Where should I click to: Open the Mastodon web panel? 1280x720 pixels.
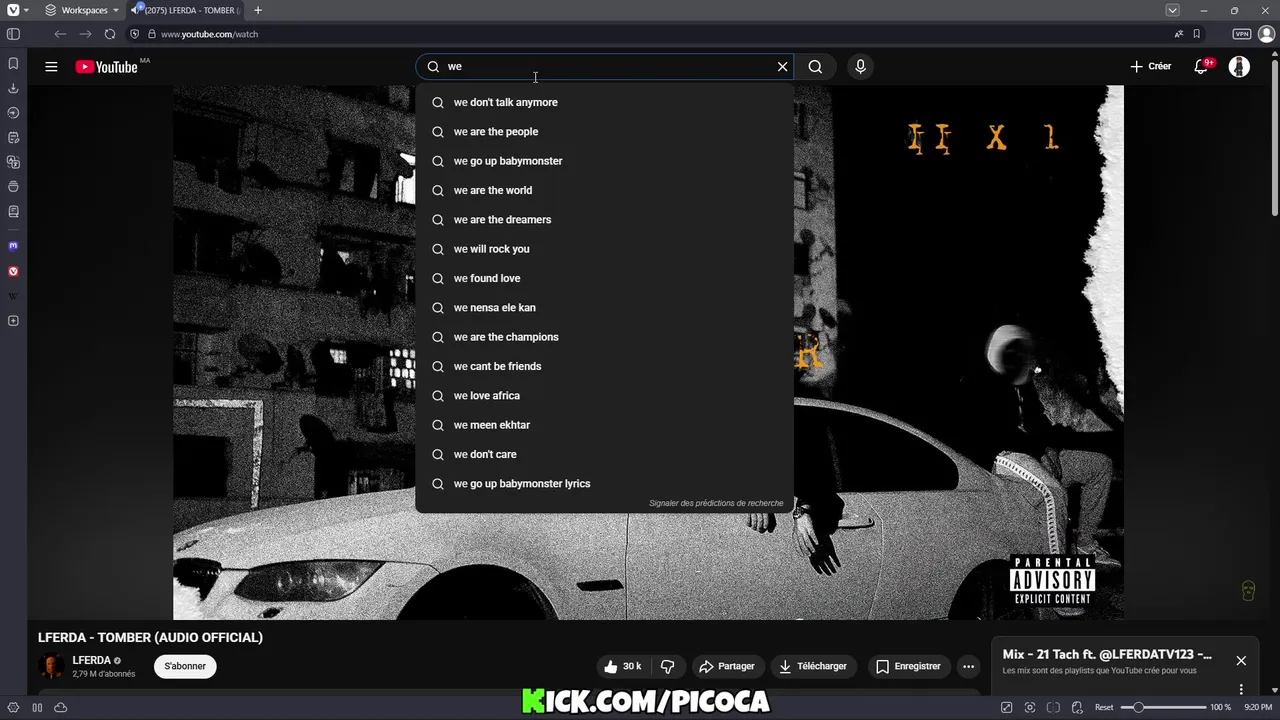point(13,246)
